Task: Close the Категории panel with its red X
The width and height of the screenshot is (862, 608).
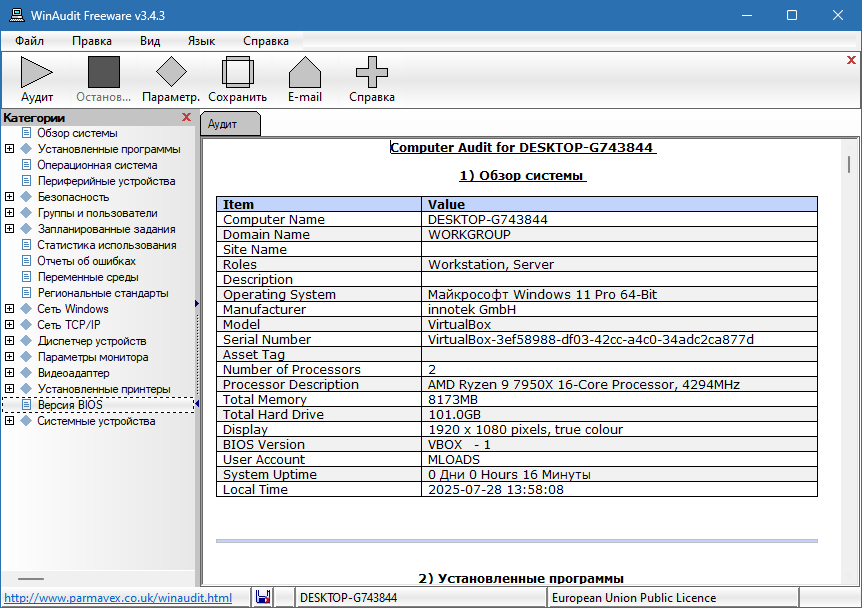Action: [186, 117]
